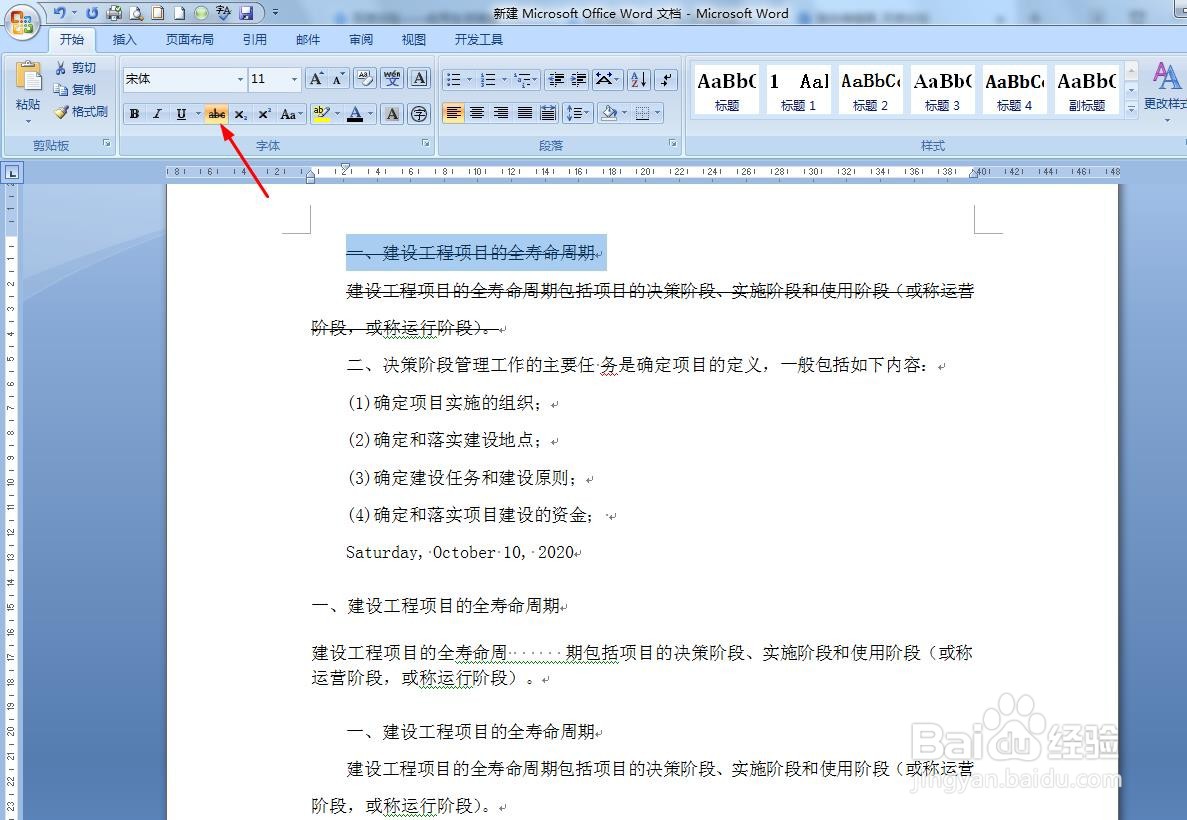
Task: Toggle Italic formatting
Action: (x=156, y=113)
